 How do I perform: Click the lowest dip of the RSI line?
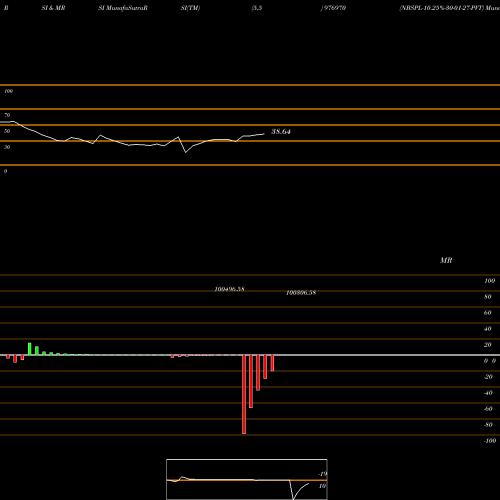tap(186, 152)
